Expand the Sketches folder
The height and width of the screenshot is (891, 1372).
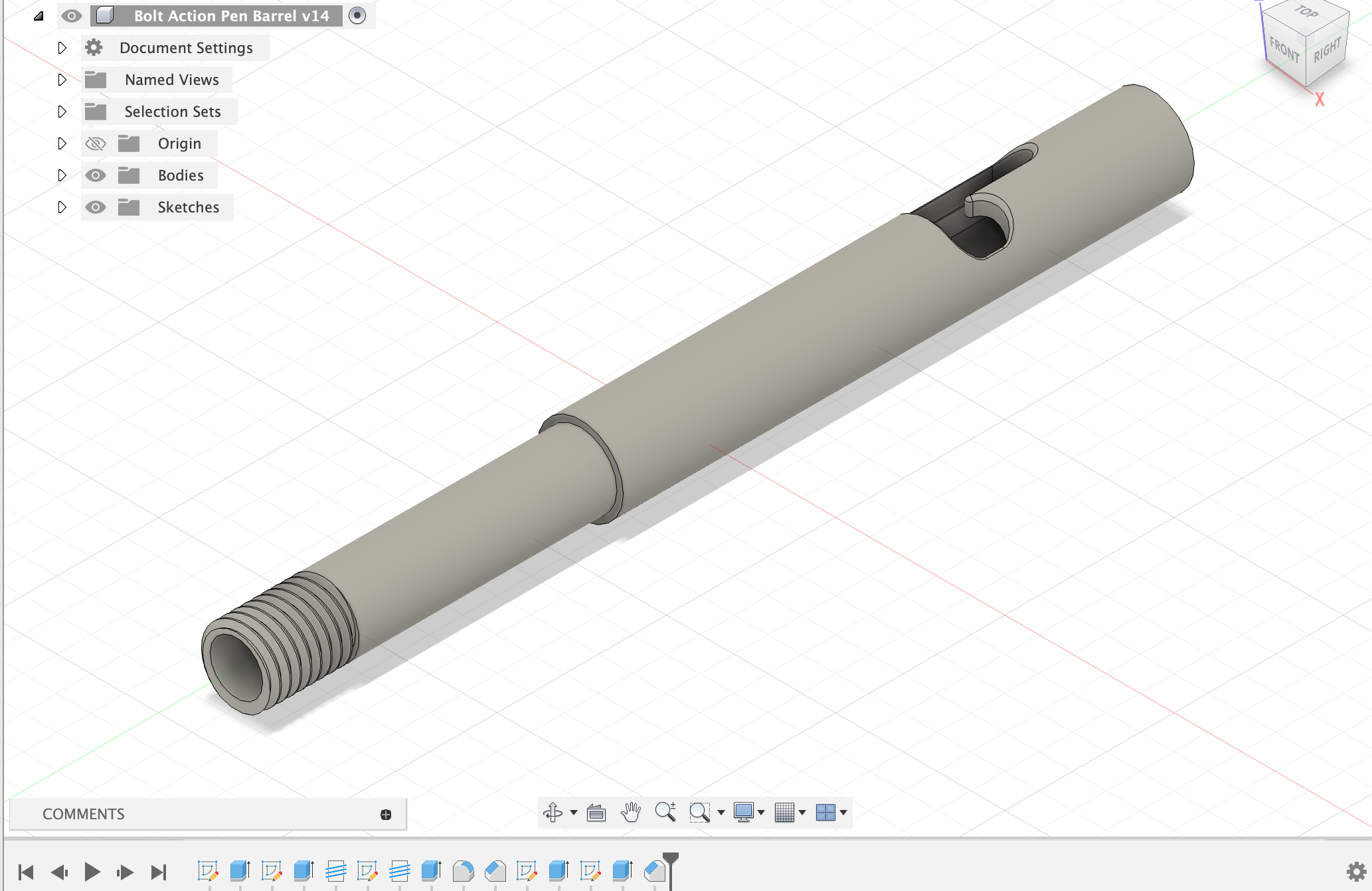click(x=62, y=207)
